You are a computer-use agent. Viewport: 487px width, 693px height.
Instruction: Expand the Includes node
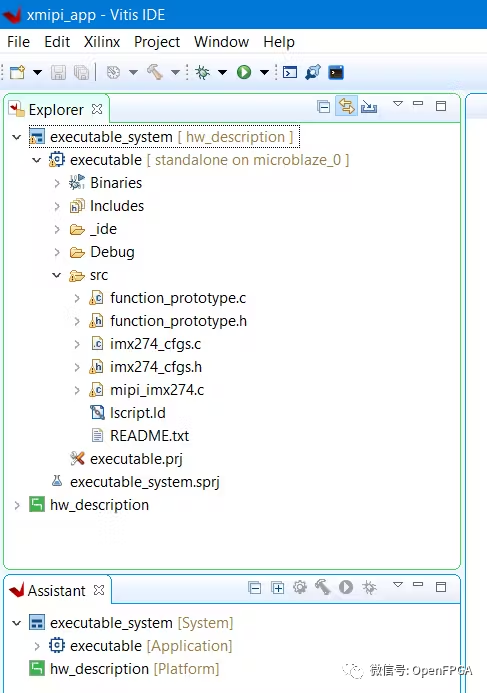[57, 206]
